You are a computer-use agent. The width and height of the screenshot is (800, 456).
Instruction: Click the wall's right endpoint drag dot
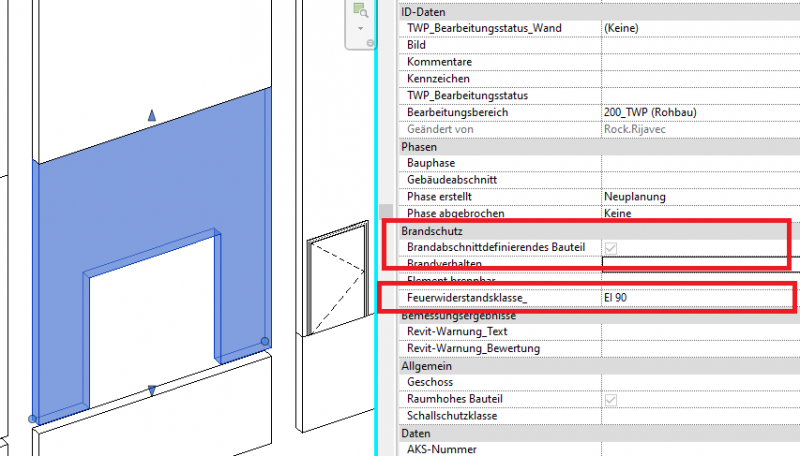click(265, 342)
